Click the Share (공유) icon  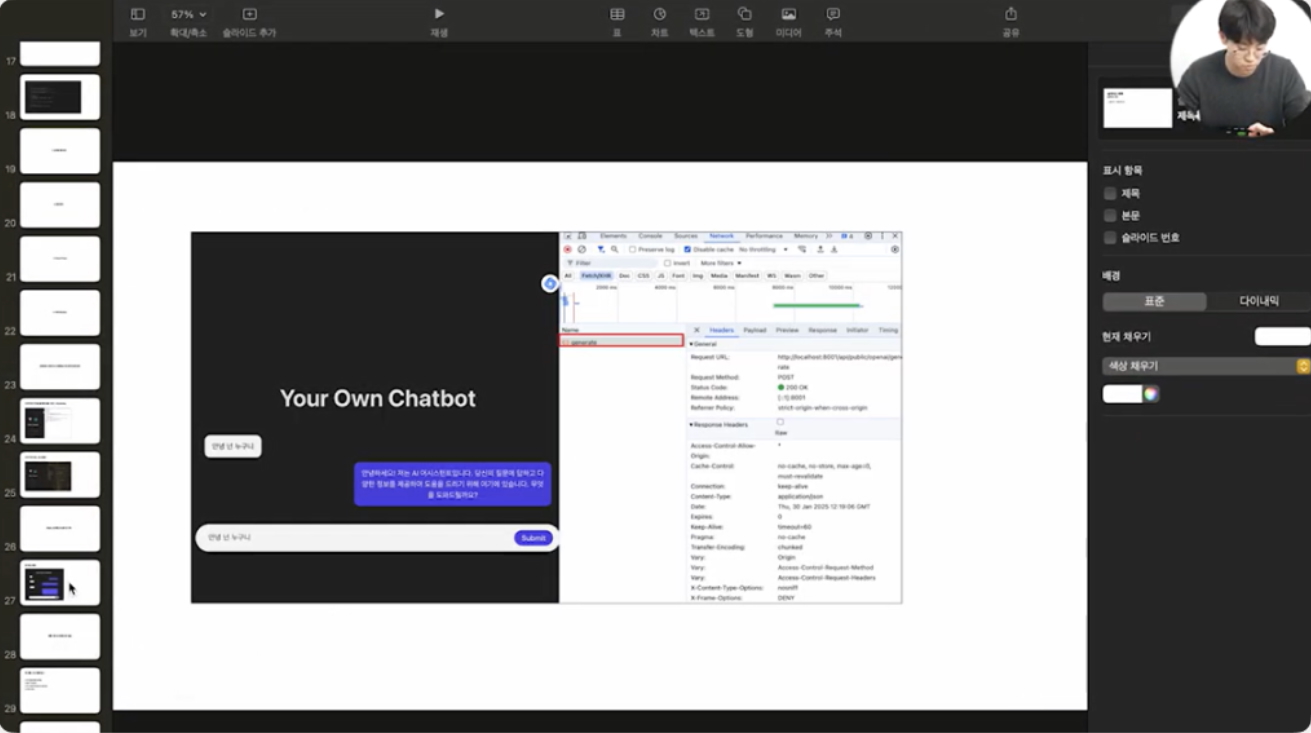(x=1010, y=15)
